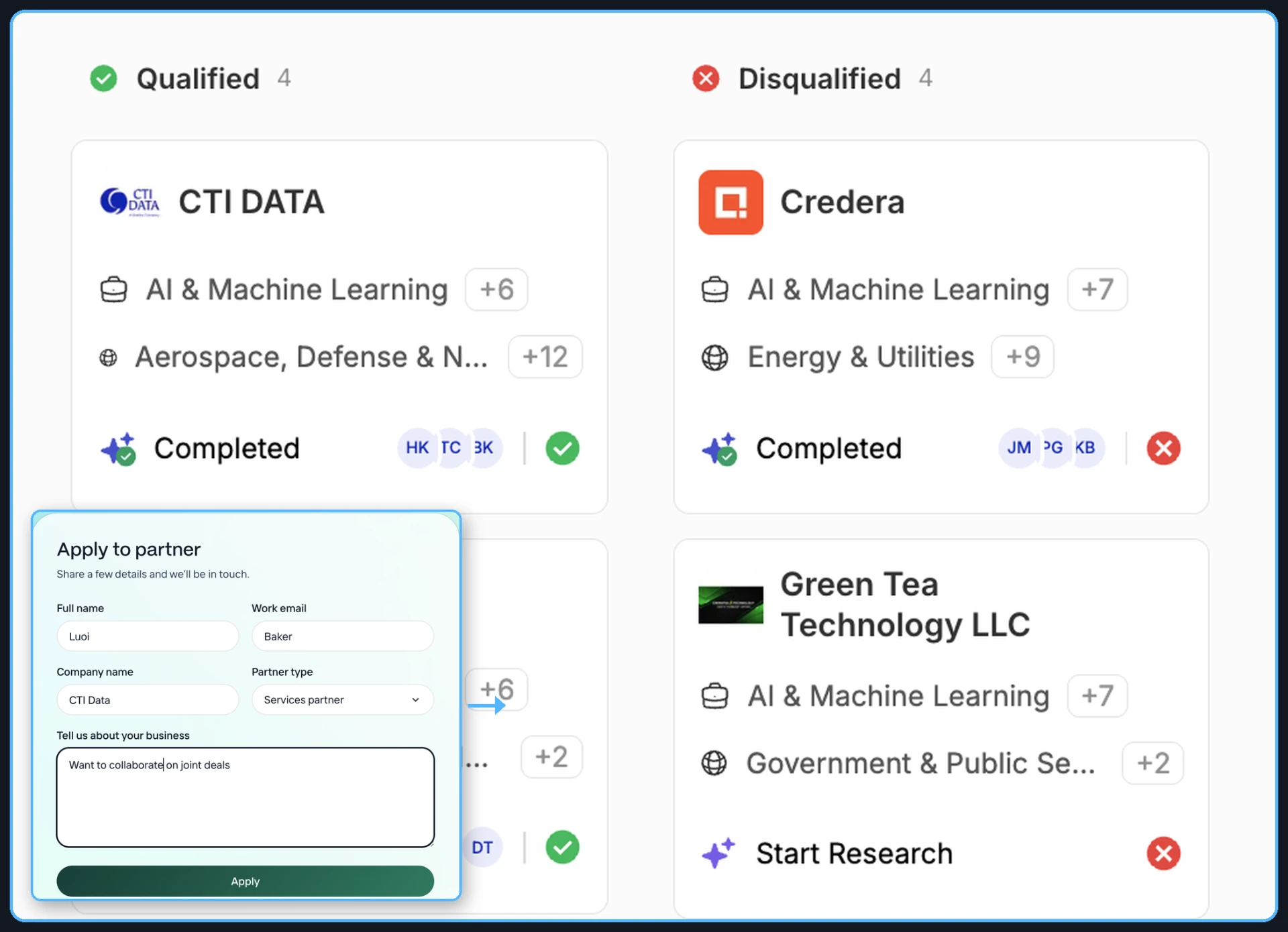Expand the +2 badge on the partly hidden card
The width and height of the screenshot is (1288, 932).
551,757
